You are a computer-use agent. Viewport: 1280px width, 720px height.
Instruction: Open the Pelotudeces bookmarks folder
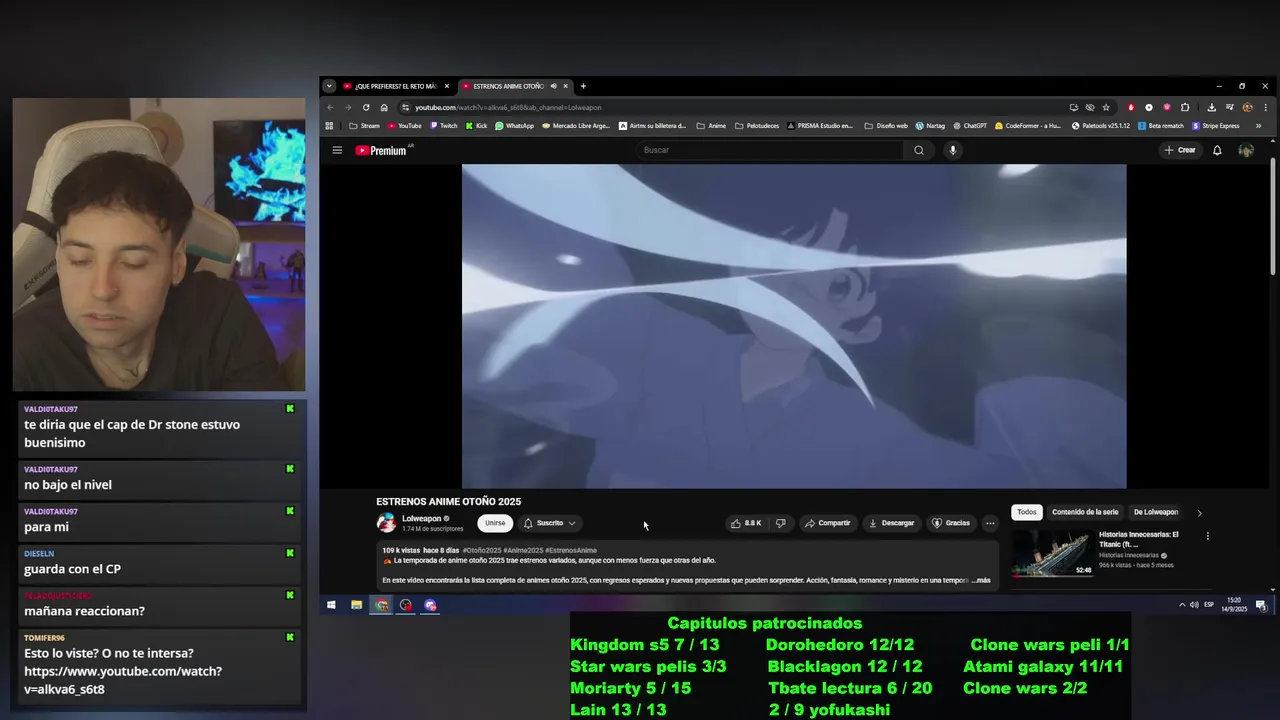(757, 126)
